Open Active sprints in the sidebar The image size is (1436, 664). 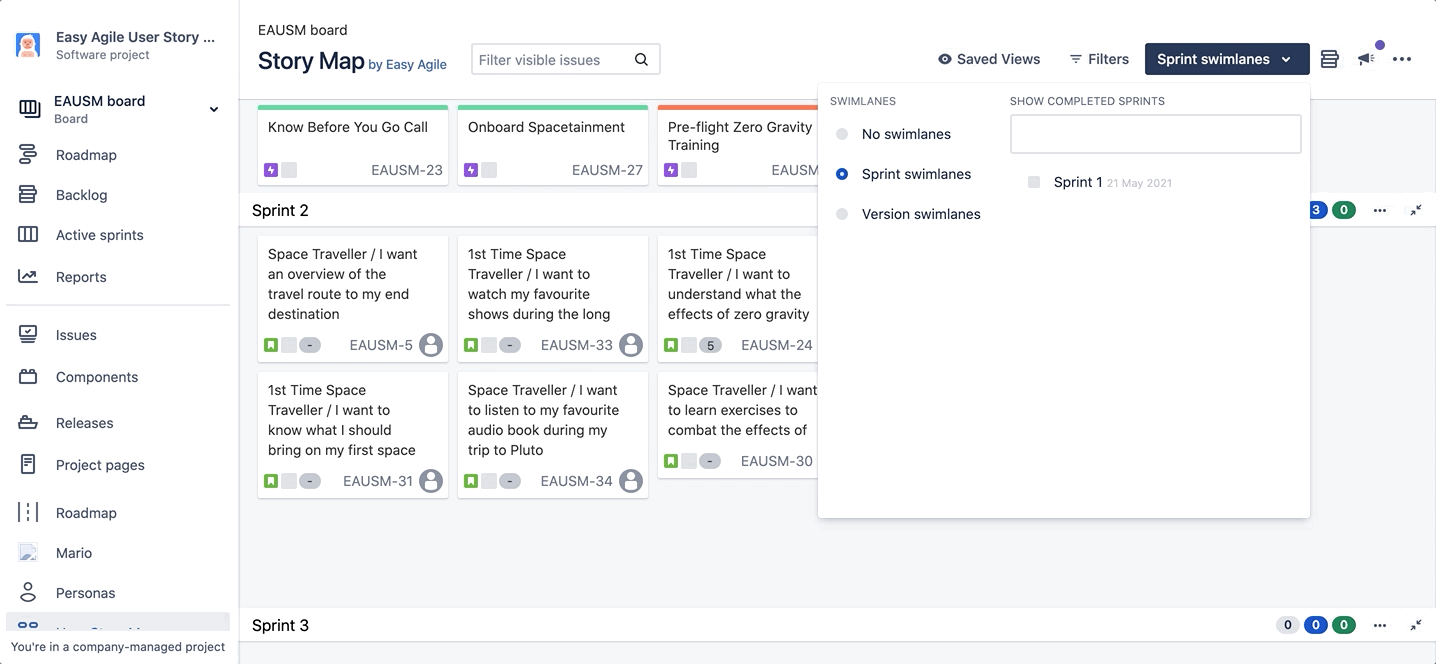(99, 235)
